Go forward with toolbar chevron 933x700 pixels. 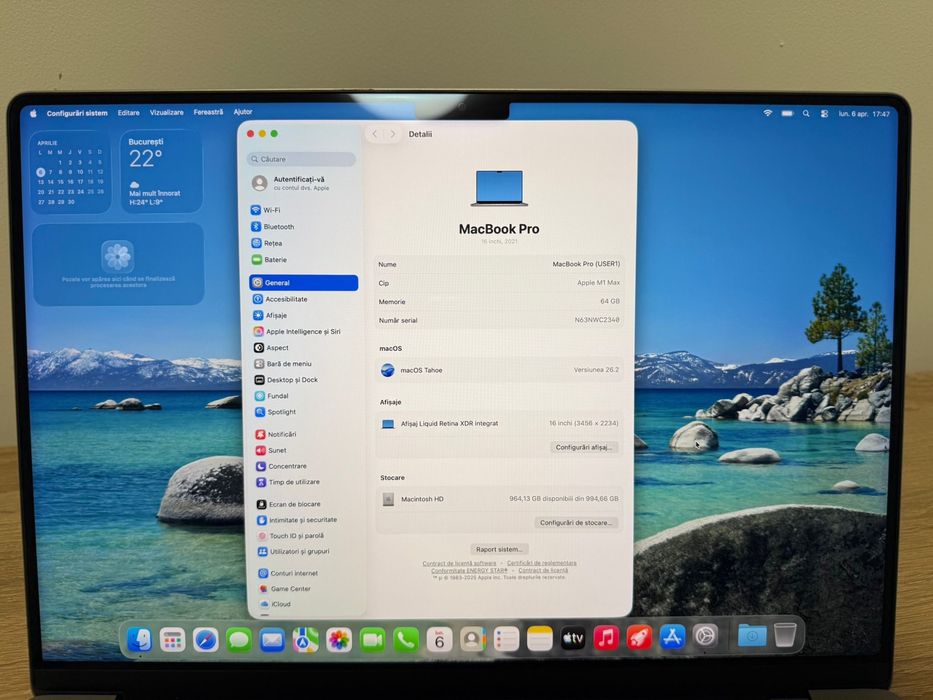click(393, 135)
